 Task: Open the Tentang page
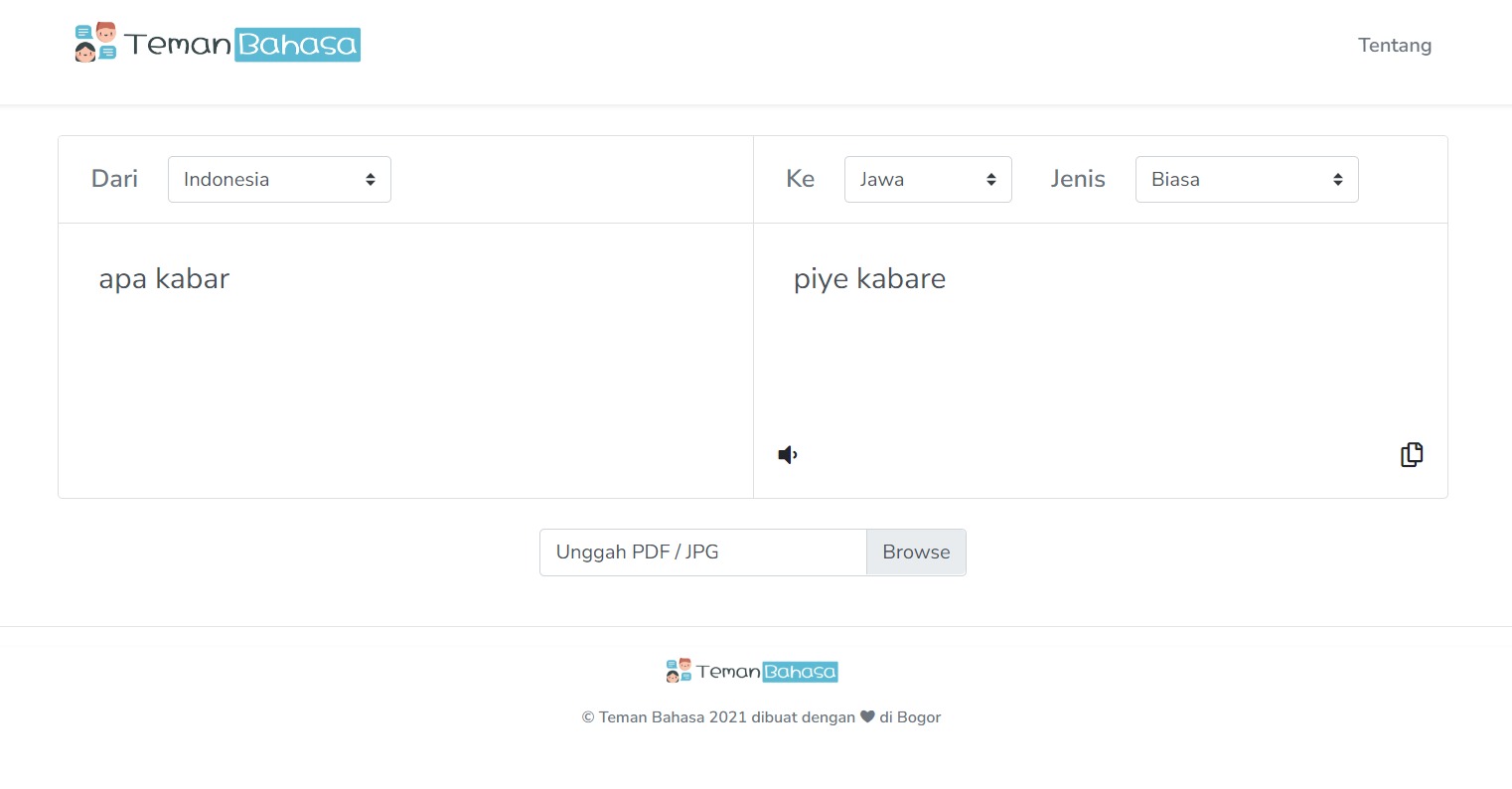tap(1394, 46)
